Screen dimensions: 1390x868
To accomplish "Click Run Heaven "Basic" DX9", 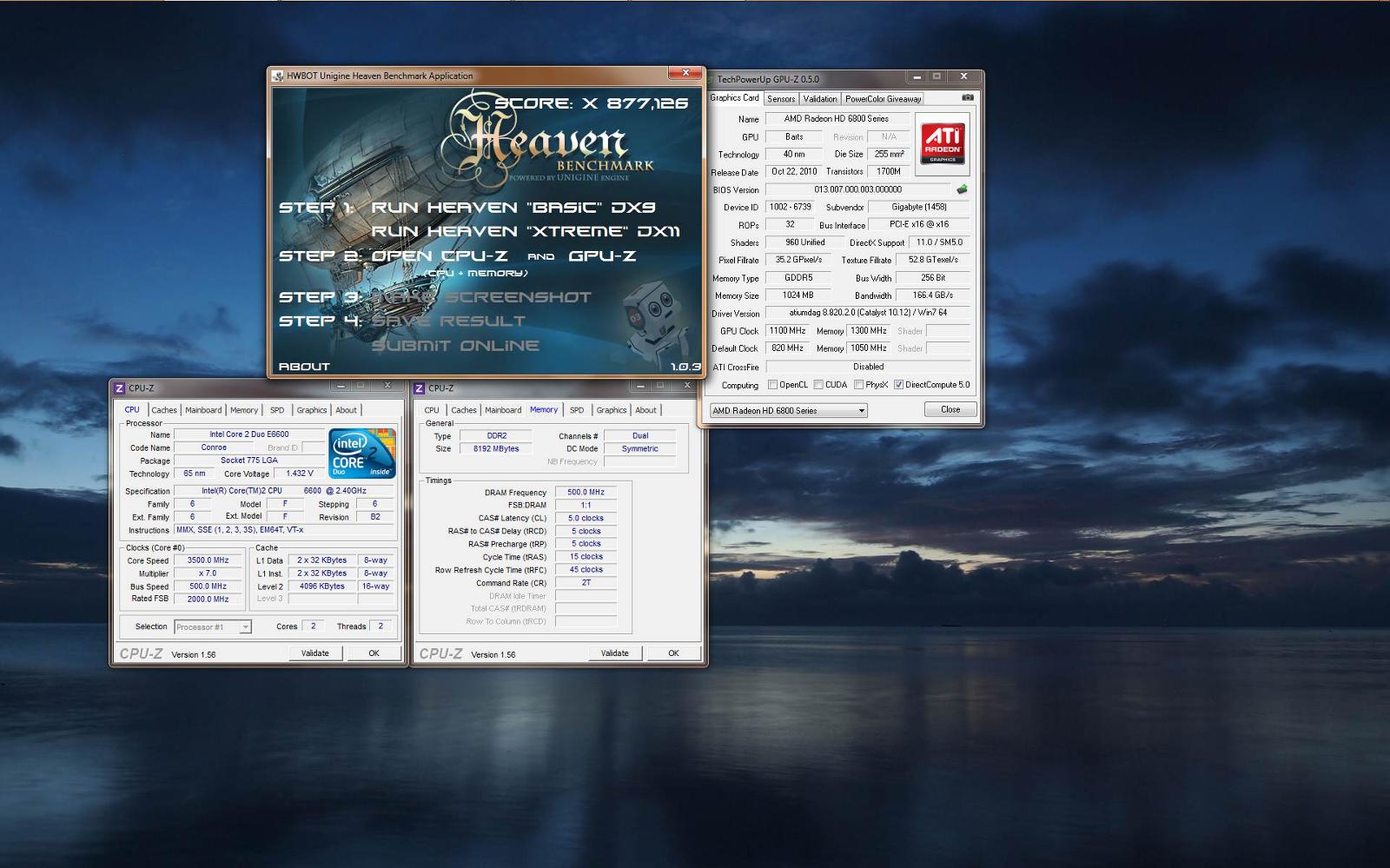I will [x=513, y=208].
